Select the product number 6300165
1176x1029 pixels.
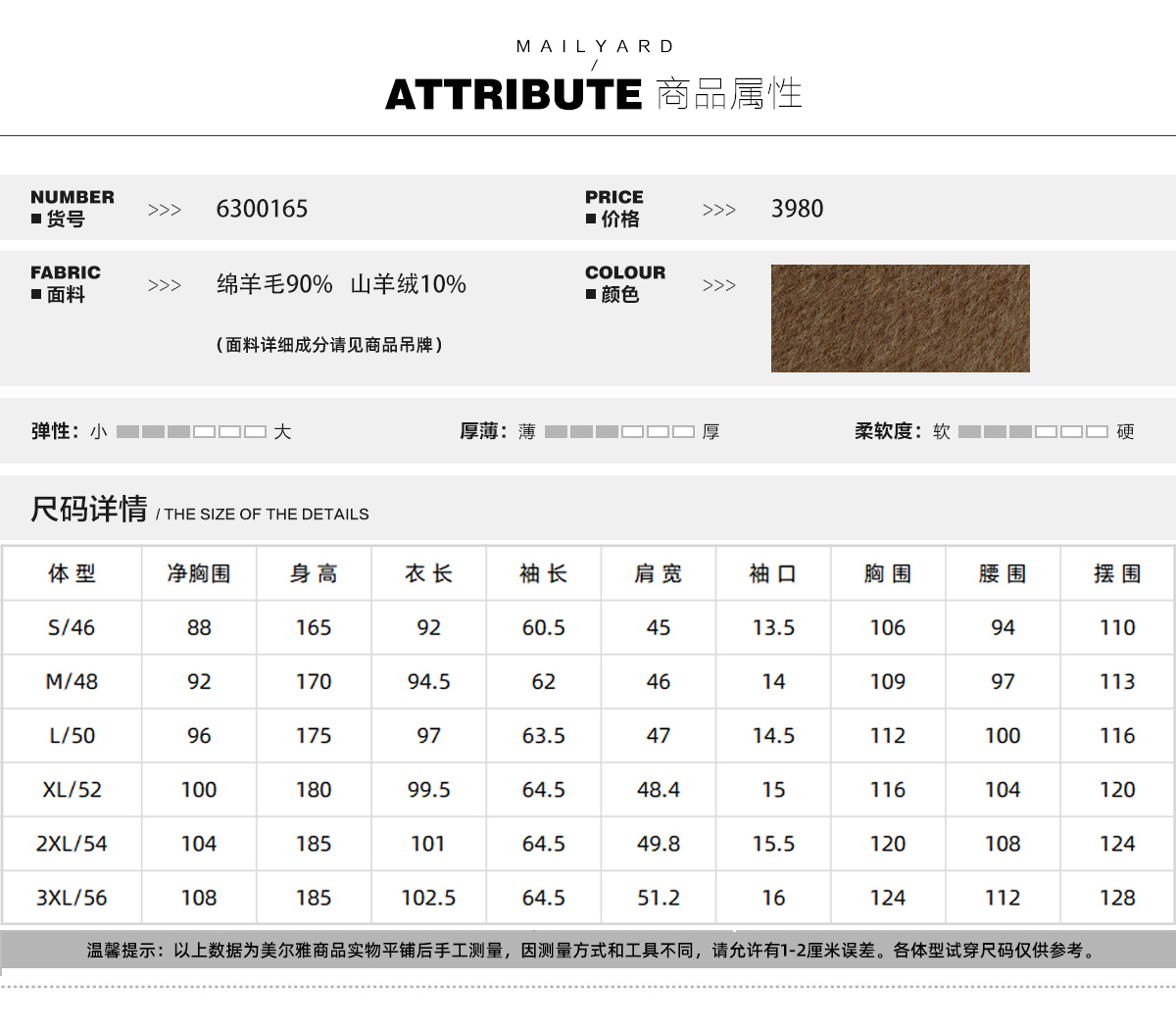coord(262,209)
